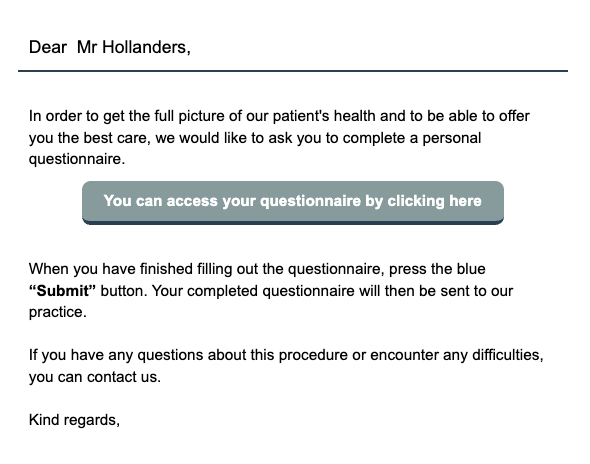Image resolution: width=590 pixels, height=464 pixels.
Task: Click the line starting "If you have any"
Action: (286, 355)
